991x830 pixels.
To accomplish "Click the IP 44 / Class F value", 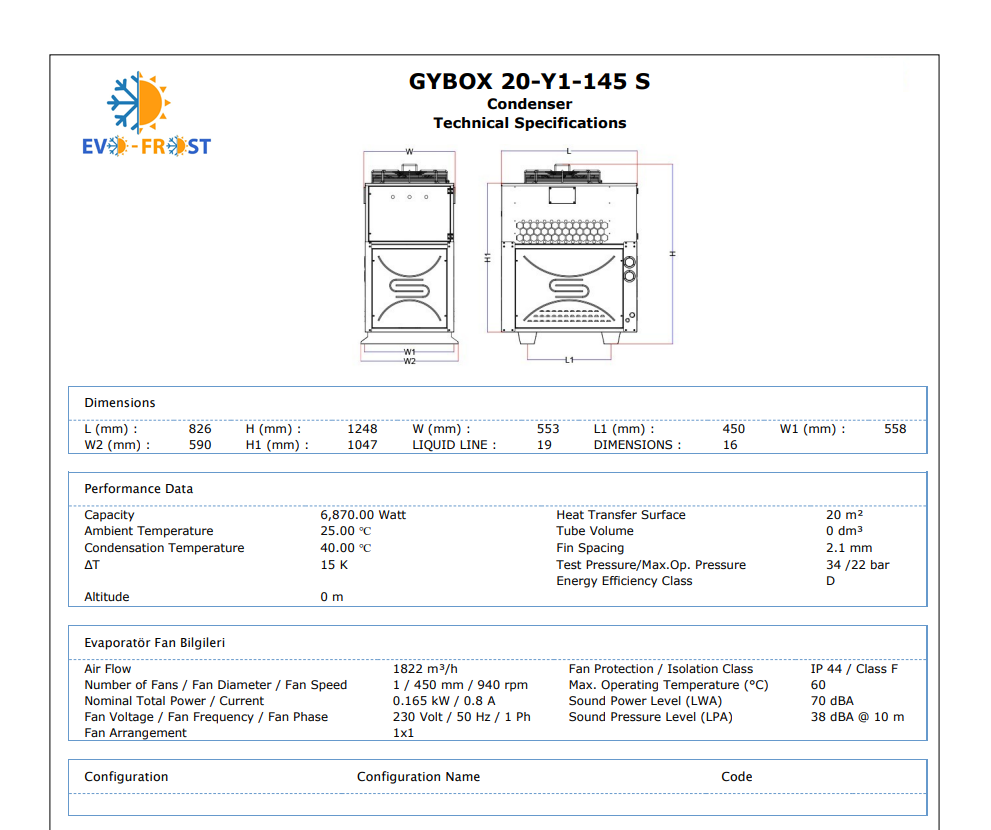I will pos(854,669).
